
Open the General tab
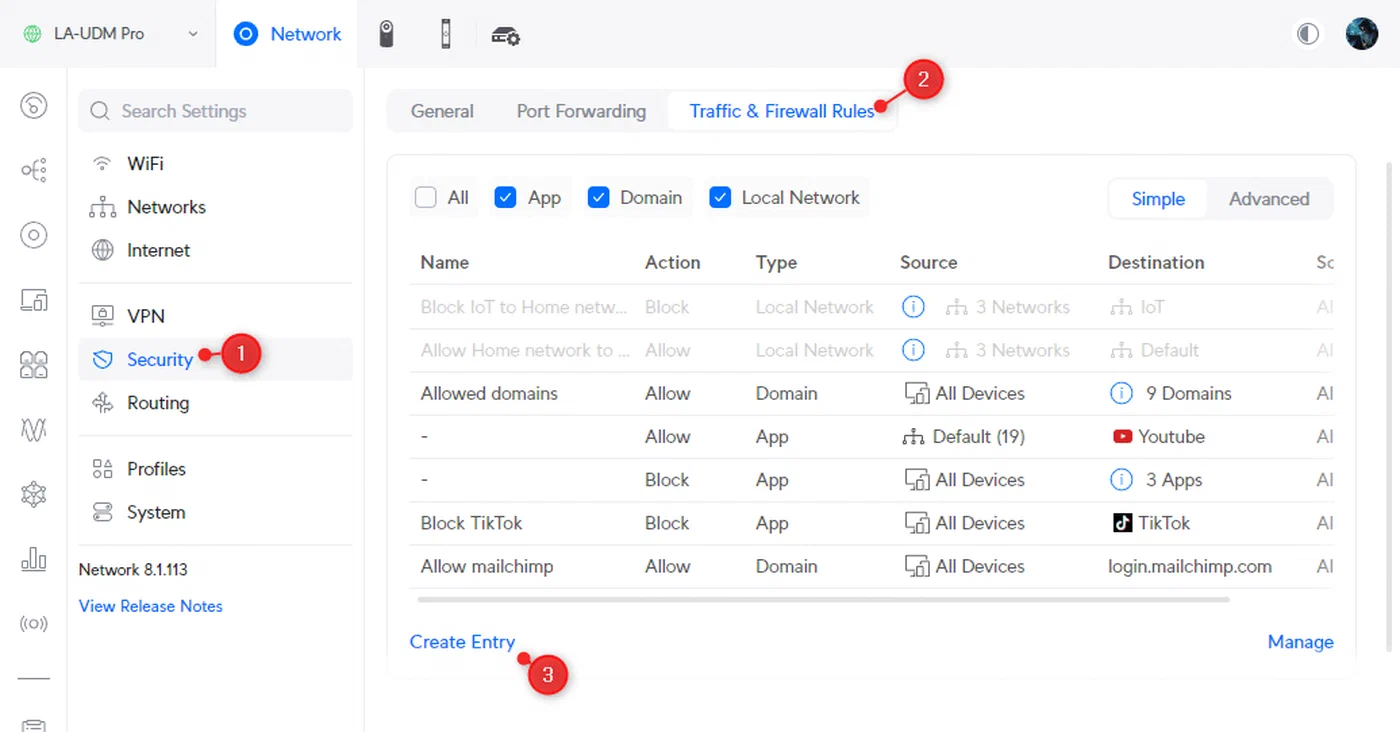[442, 111]
